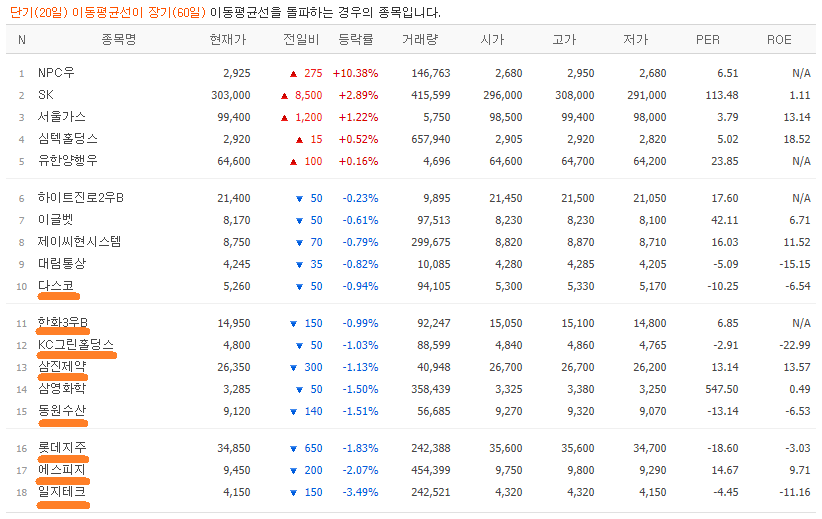Open the 대림통상 stock link
Screen dimensions: 822x519
click(61, 264)
